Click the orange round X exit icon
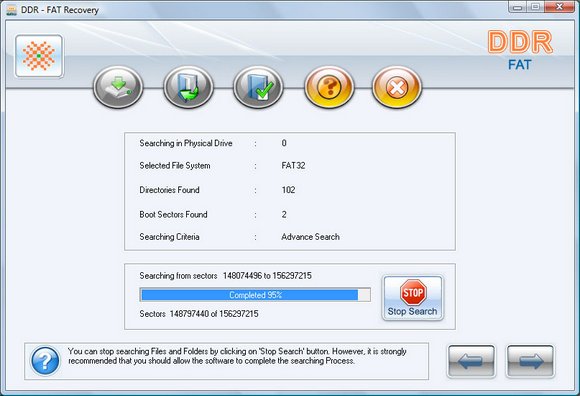Image resolution: width=580 pixels, height=396 pixels. tap(397, 87)
